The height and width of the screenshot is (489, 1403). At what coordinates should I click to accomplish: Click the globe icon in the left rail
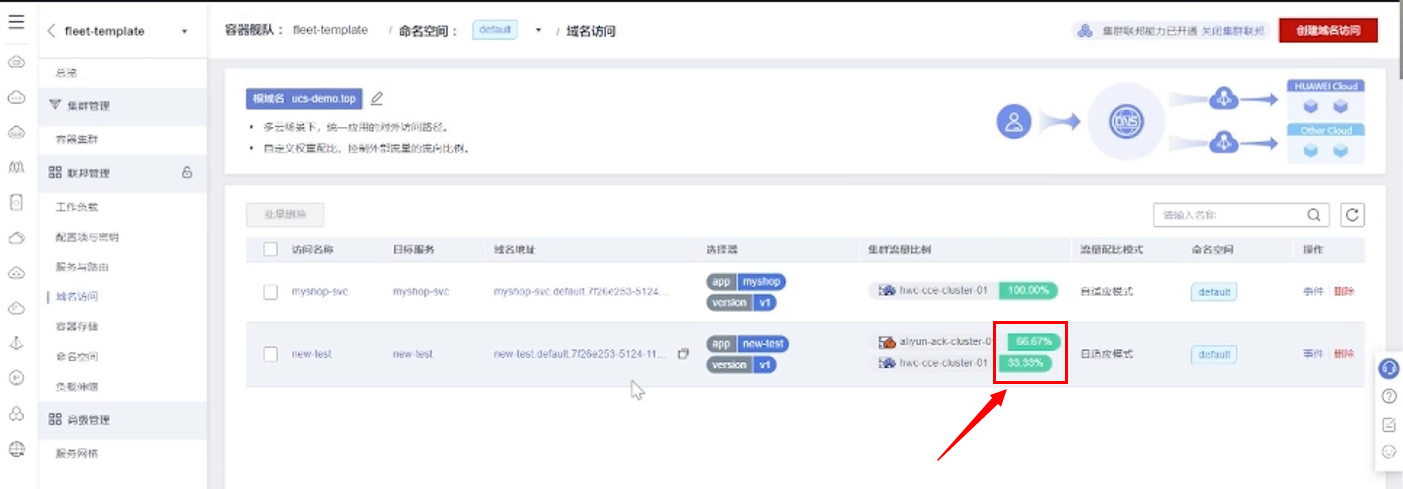[16, 449]
